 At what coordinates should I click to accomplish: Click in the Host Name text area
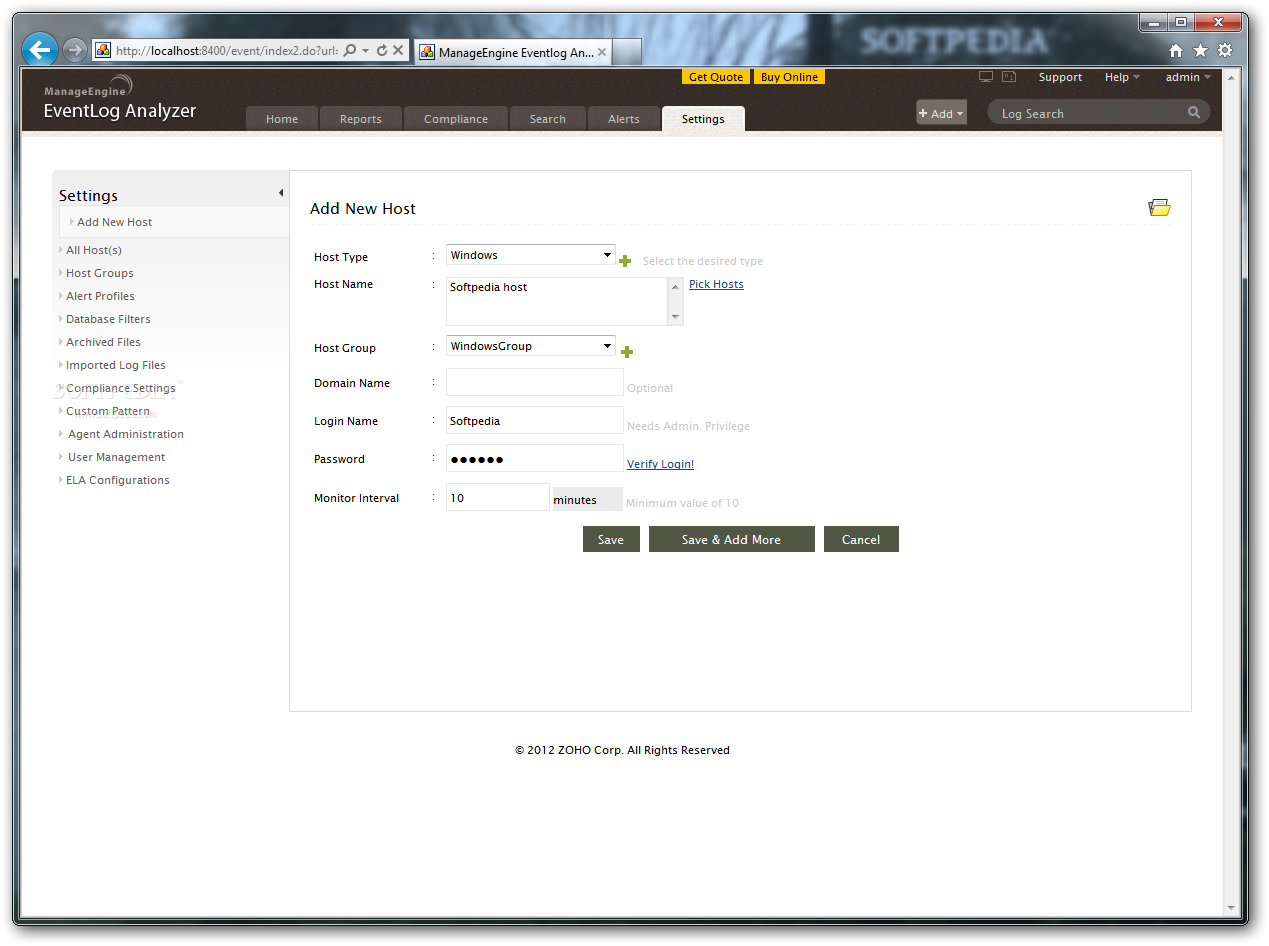pos(557,301)
